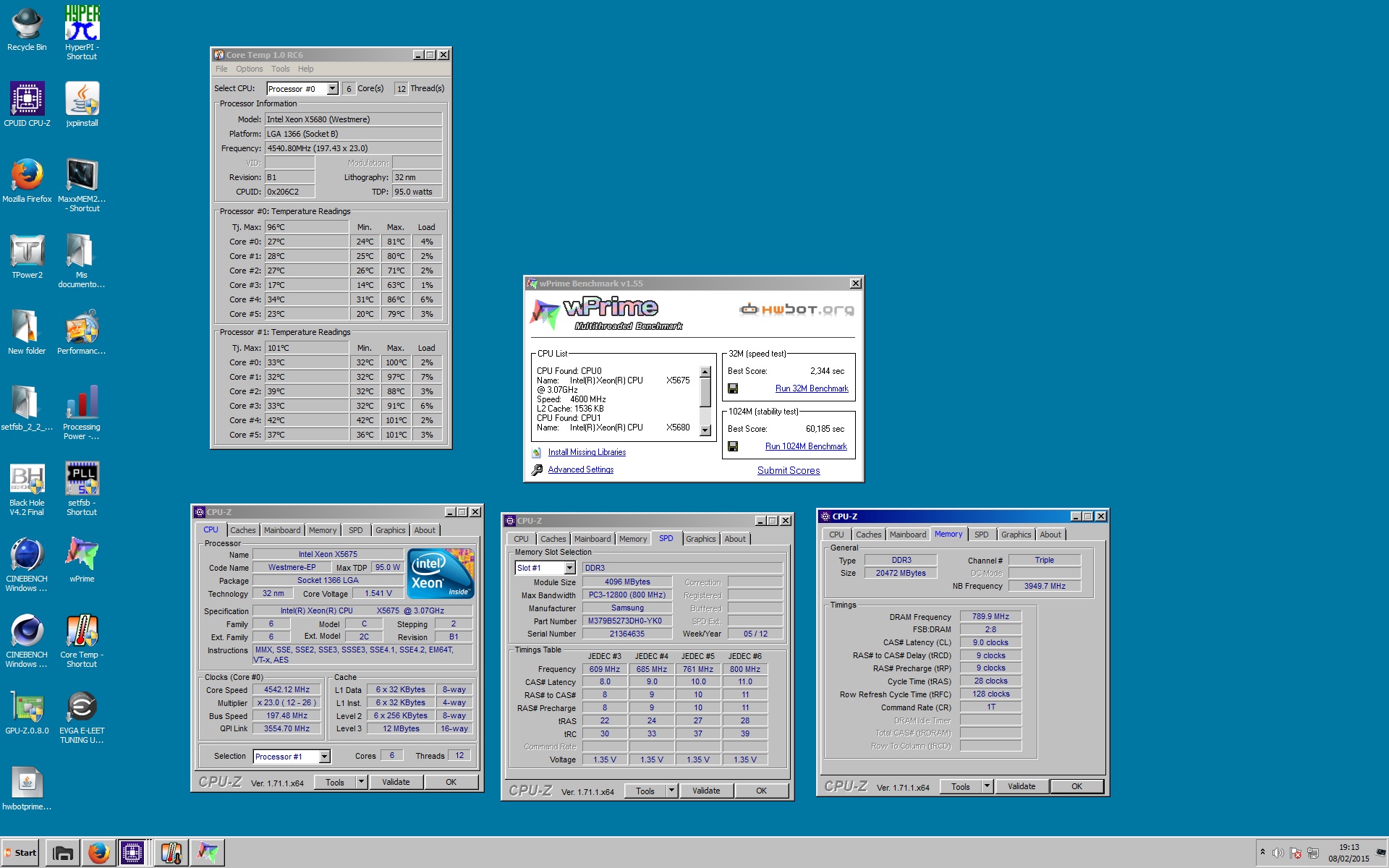Click the CPU-Z taskbar button
This screenshot has height=868, width=1389.
(133, 853)
